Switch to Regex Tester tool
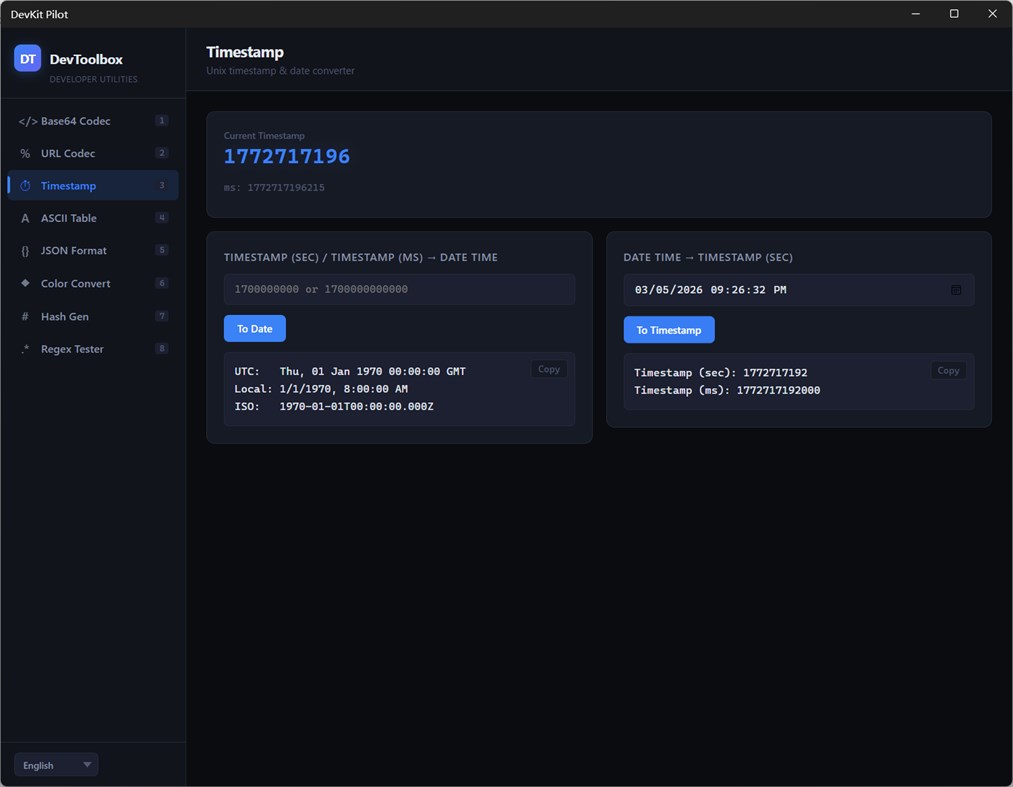This screenshot has width=1013, height=787. (x=93, y=349)
